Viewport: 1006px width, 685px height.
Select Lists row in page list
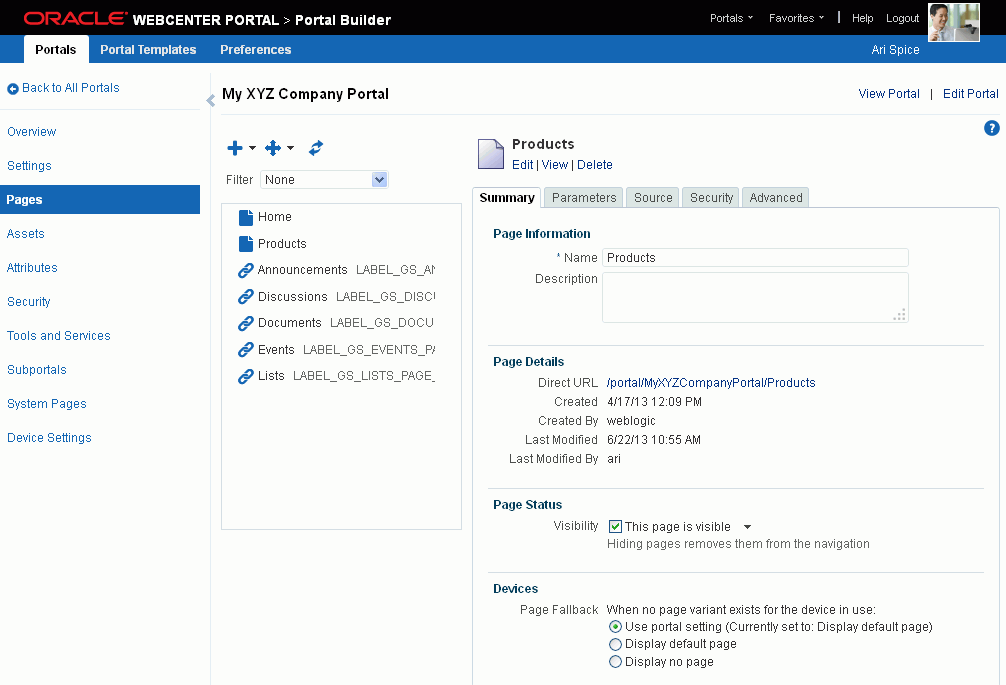[336, 376]
